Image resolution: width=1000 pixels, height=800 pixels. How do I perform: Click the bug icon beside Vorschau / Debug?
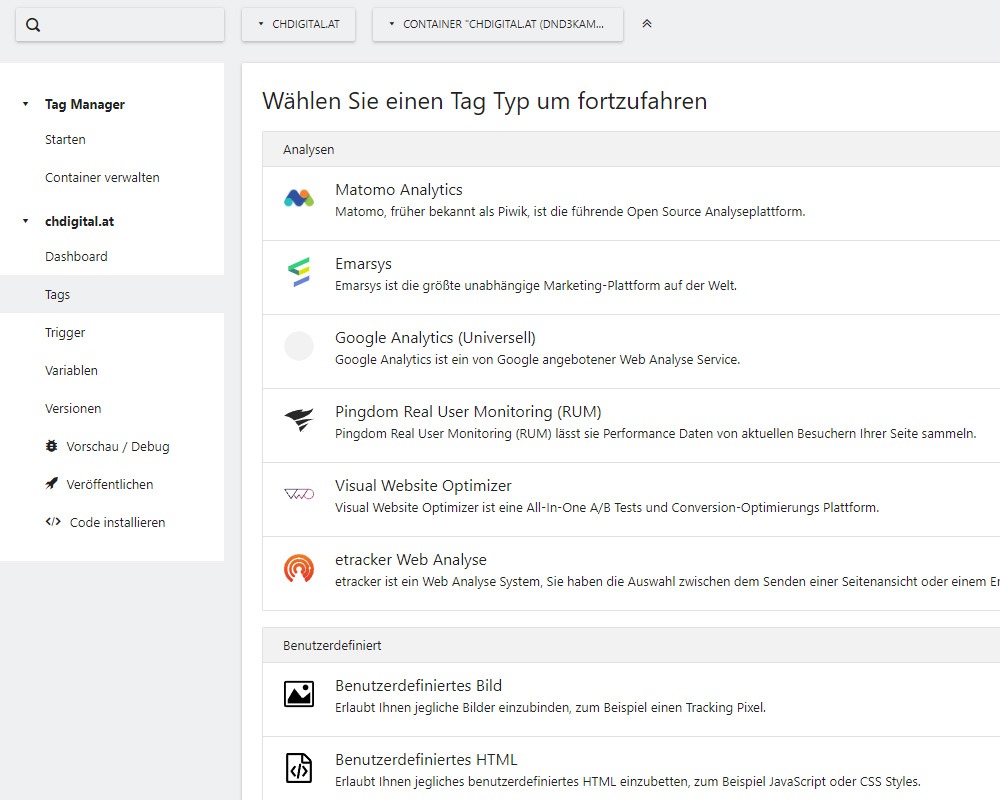click(52, 447)
